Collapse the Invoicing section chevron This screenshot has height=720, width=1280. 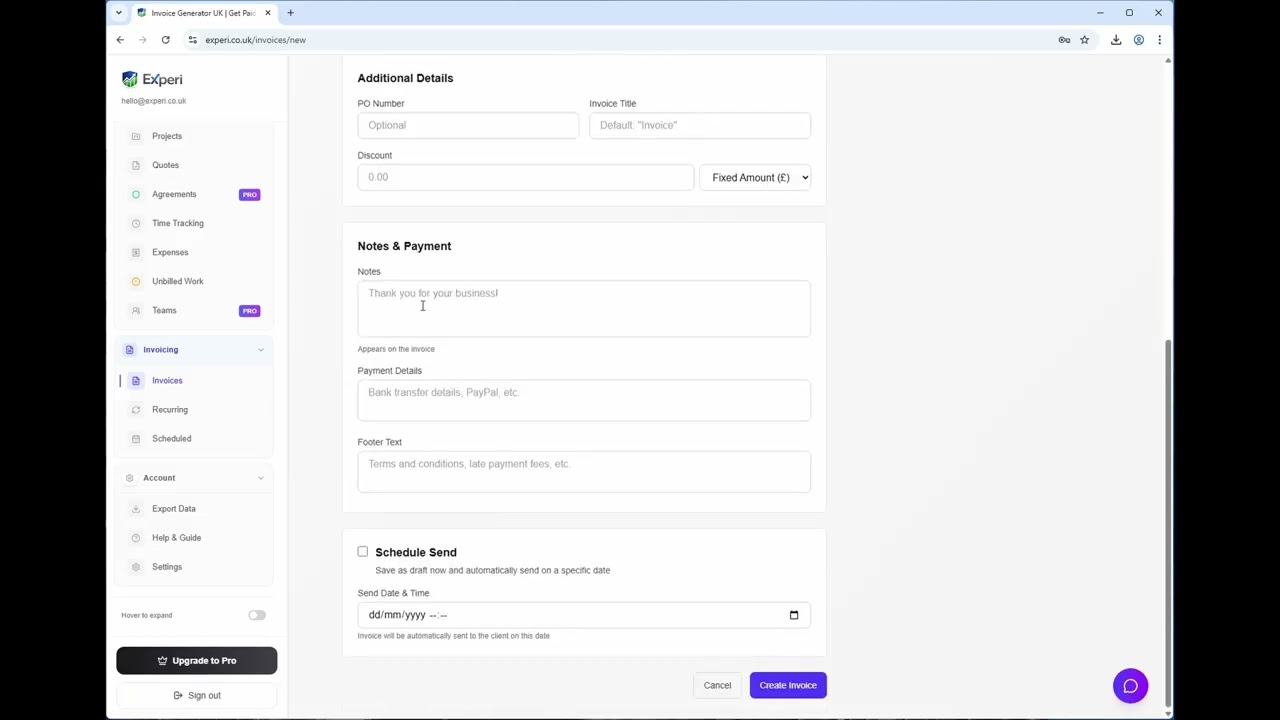261,349
